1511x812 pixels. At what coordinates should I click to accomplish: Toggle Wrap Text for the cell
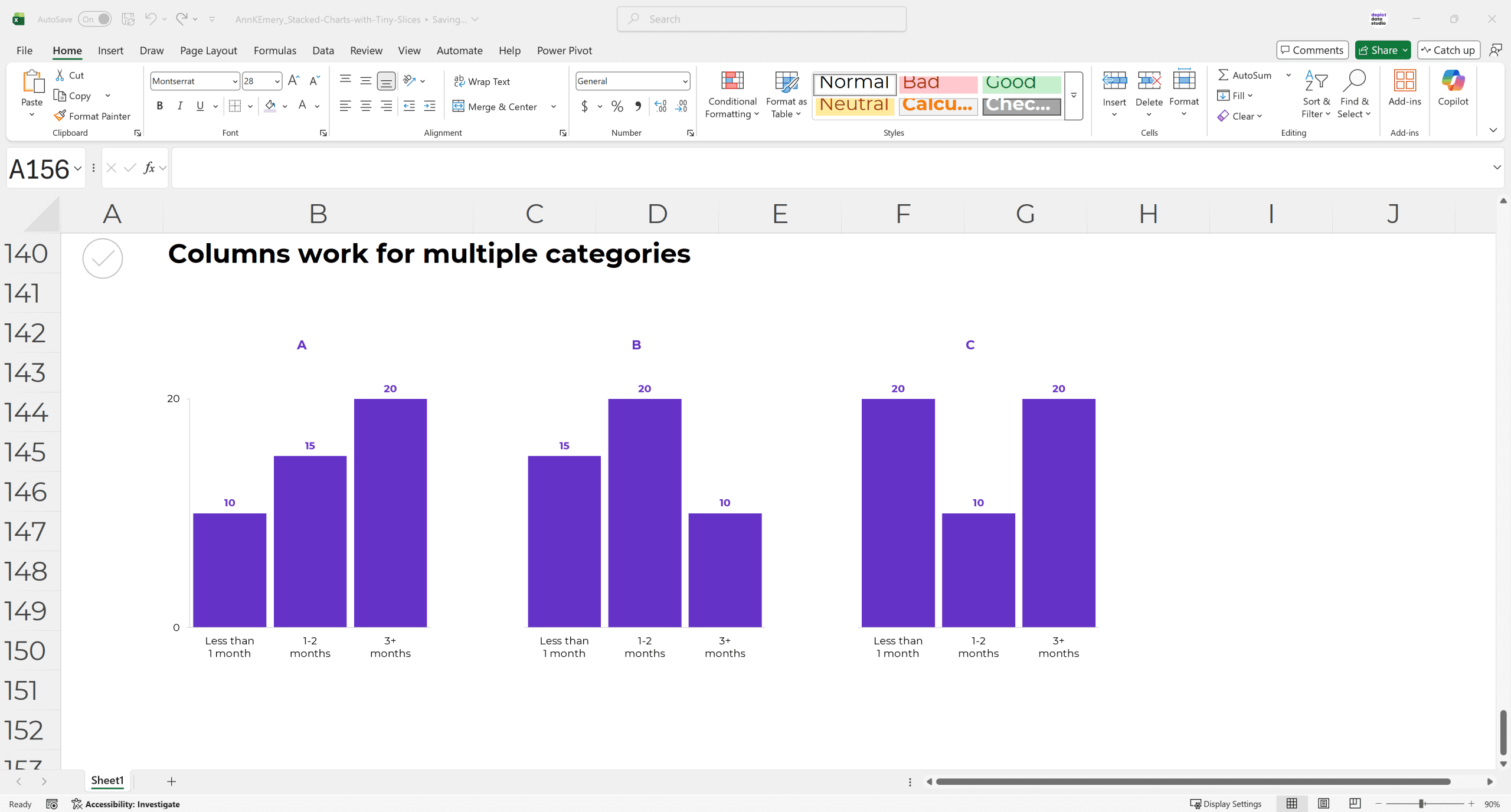tap(482, 81)
